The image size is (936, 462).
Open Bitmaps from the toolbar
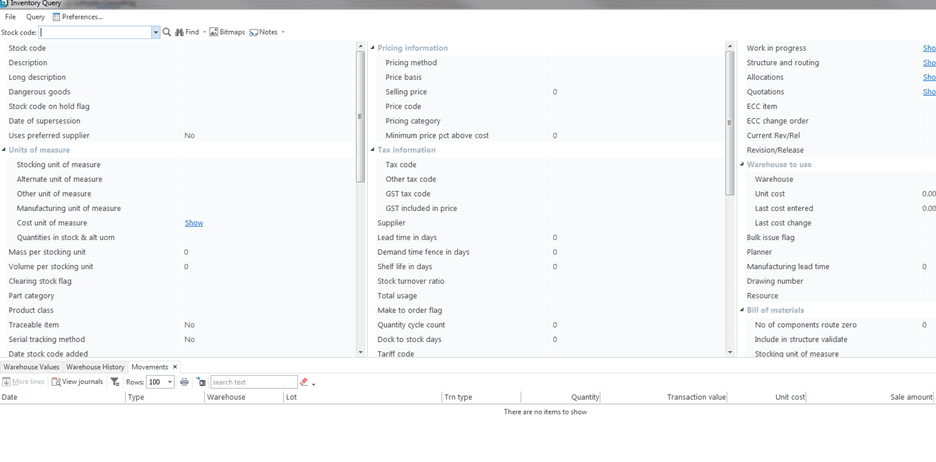pos(227,32)
